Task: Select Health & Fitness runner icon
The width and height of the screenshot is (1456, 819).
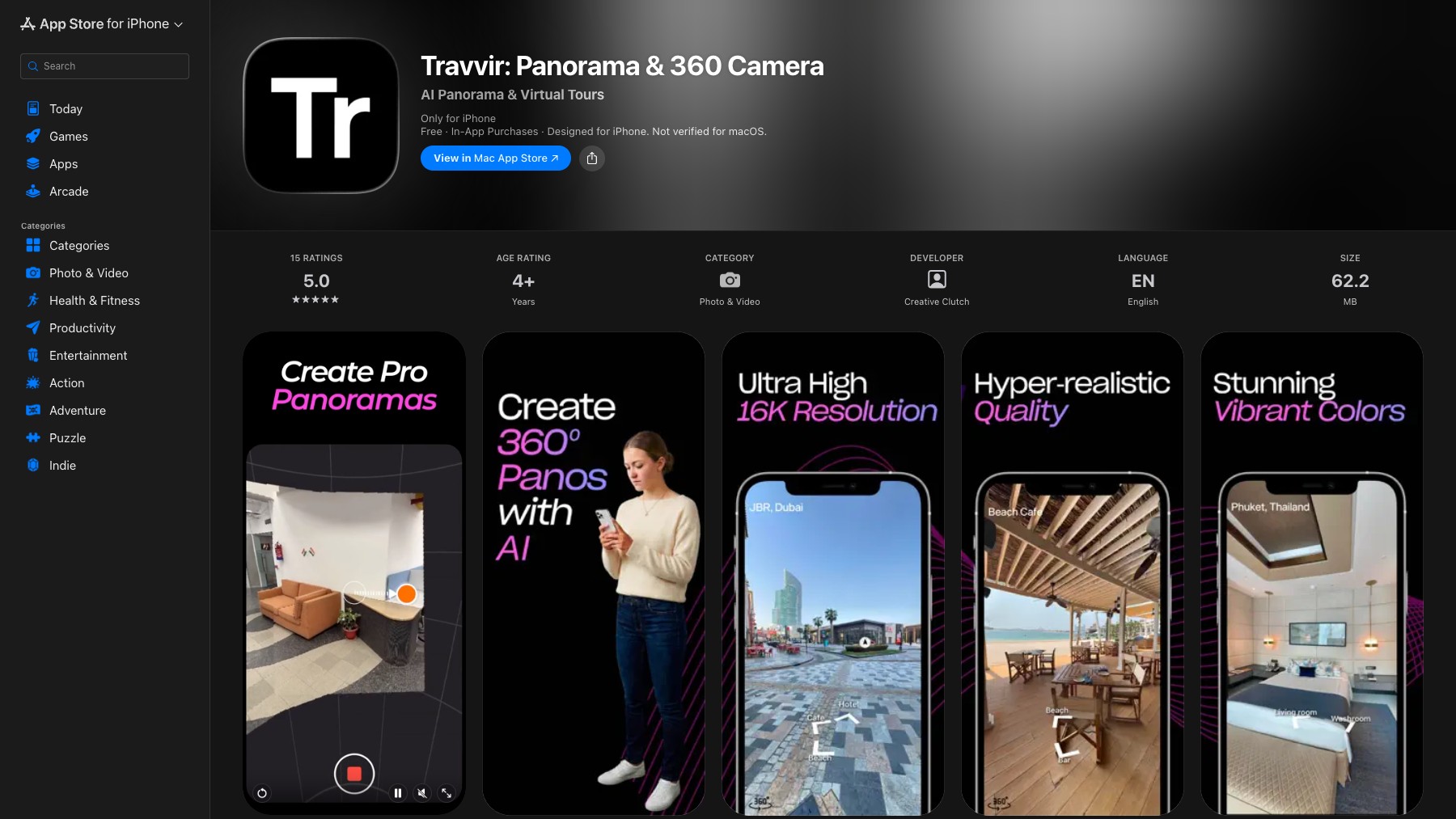Action: pyautogui.click(x=33, y=300)
